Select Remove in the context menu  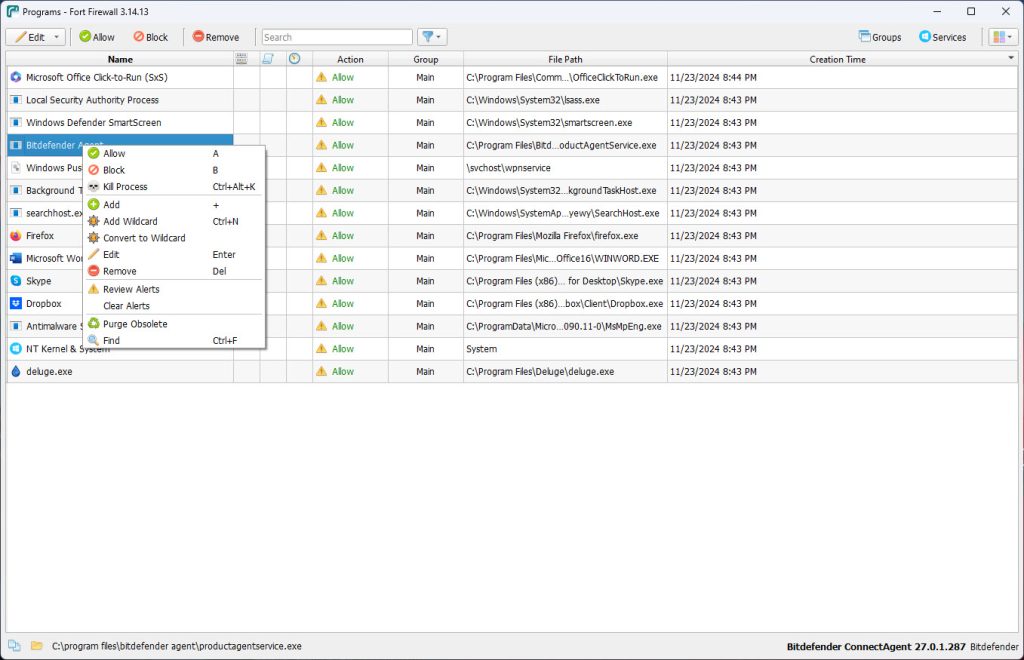click(x=174, y=271)
